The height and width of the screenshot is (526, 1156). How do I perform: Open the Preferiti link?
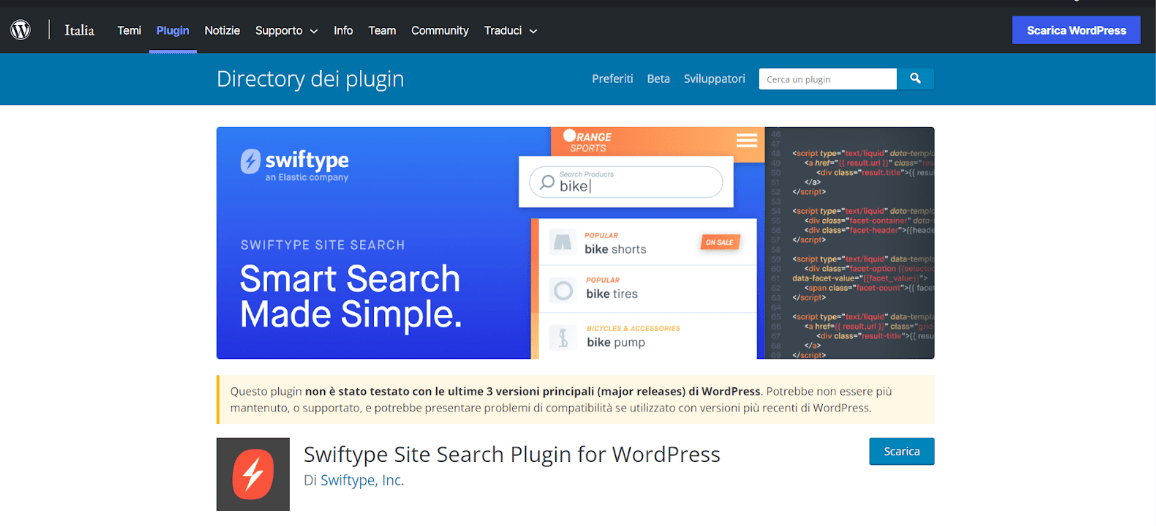613,79
